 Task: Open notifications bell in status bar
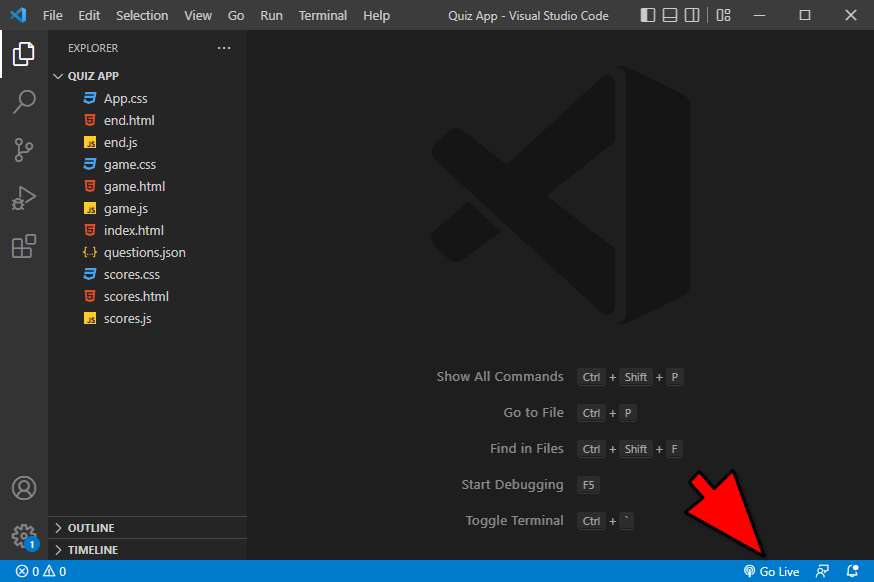pos(852,571)
